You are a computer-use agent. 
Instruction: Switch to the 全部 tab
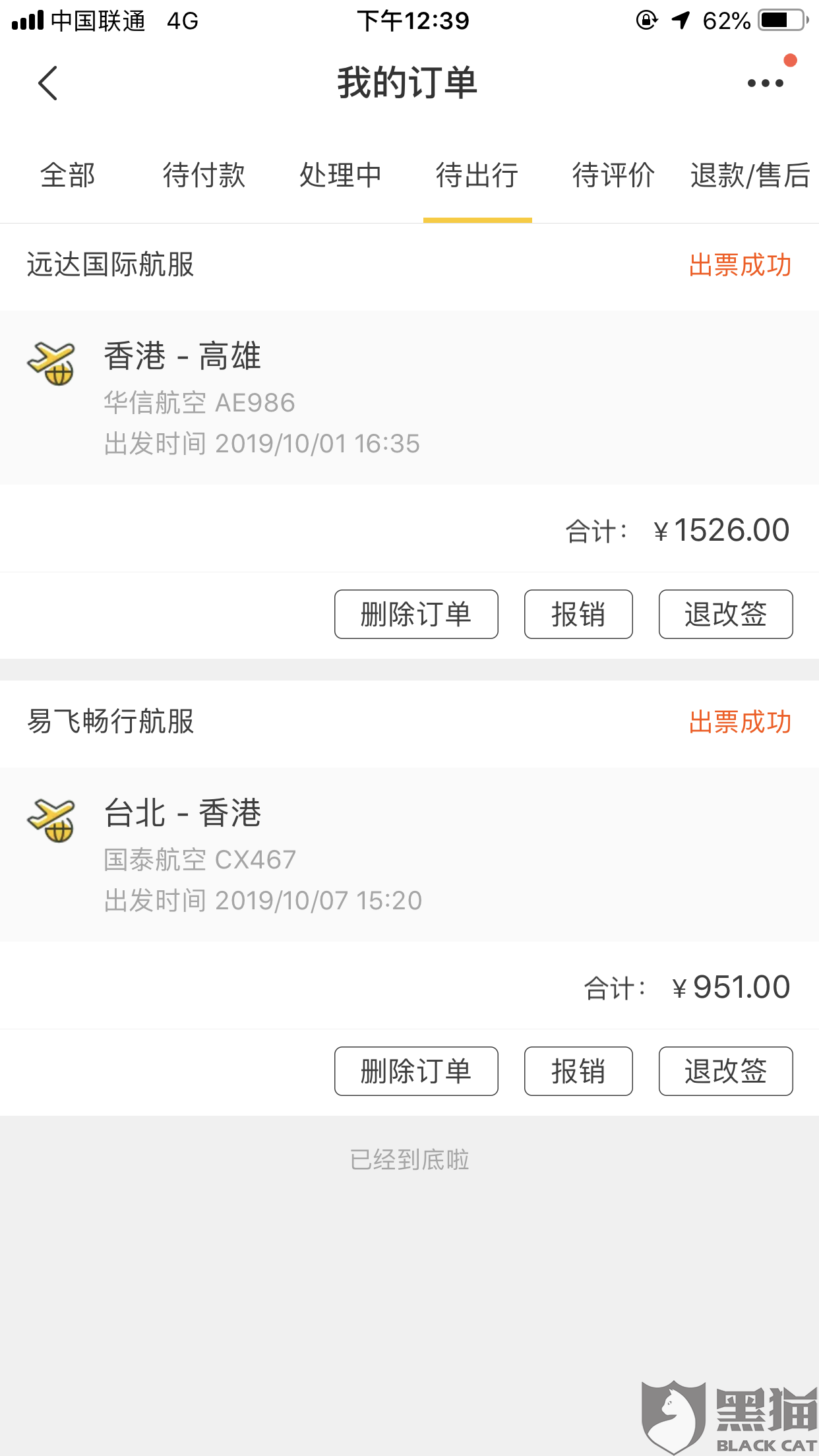pyautogui.click(x=68, y=175)
